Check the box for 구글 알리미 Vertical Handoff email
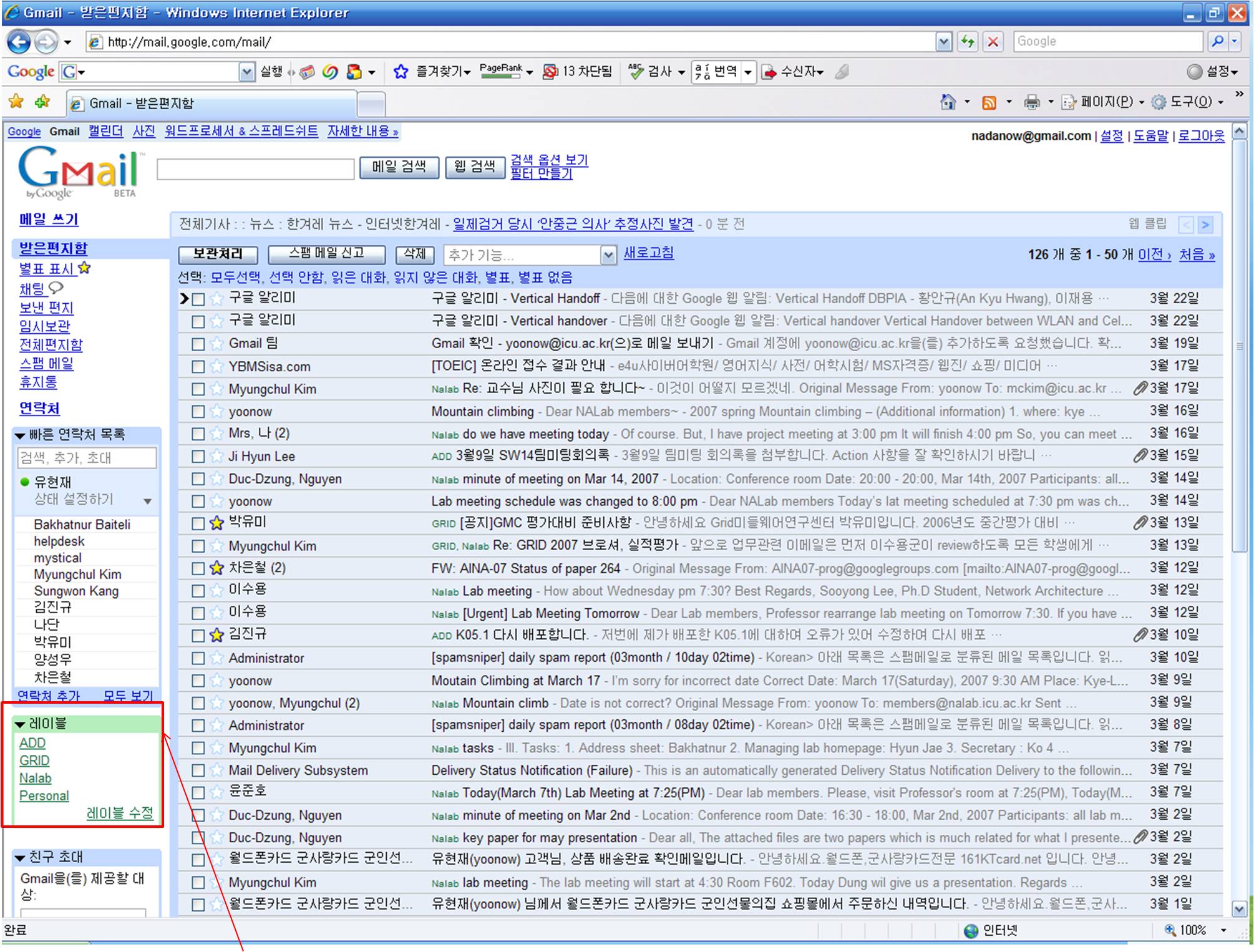 [198, 299]
